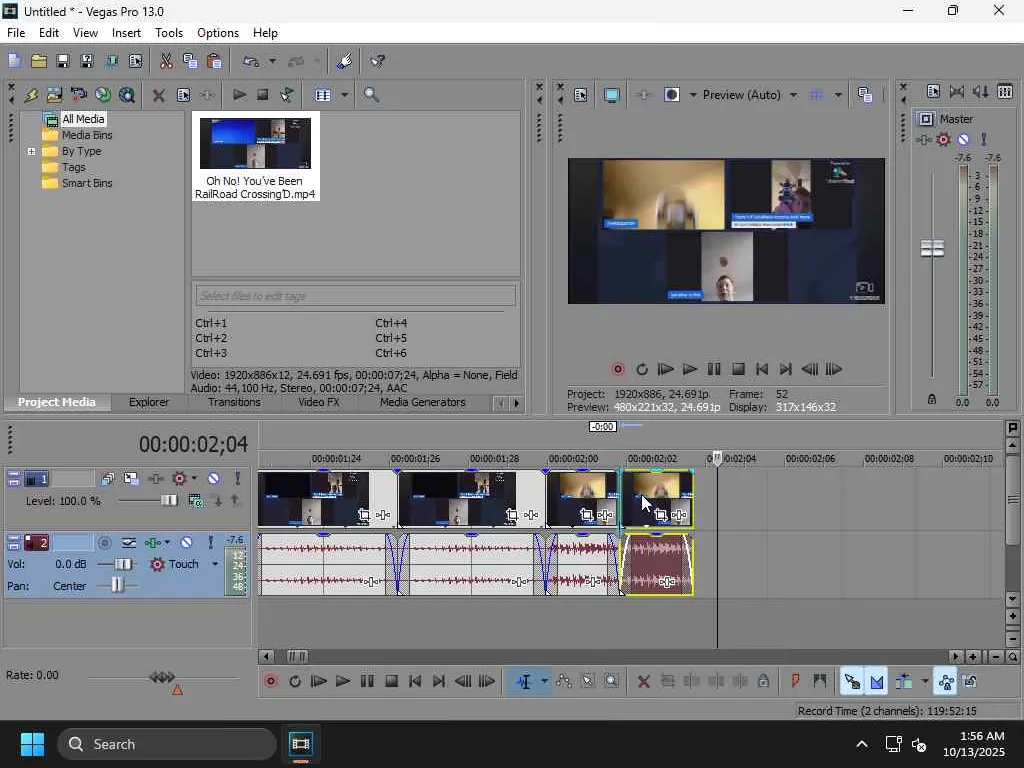The width and height of the screenshot is (1024, 768).
Task: Click the Paste clipboard icon
Action: point(214,61)
